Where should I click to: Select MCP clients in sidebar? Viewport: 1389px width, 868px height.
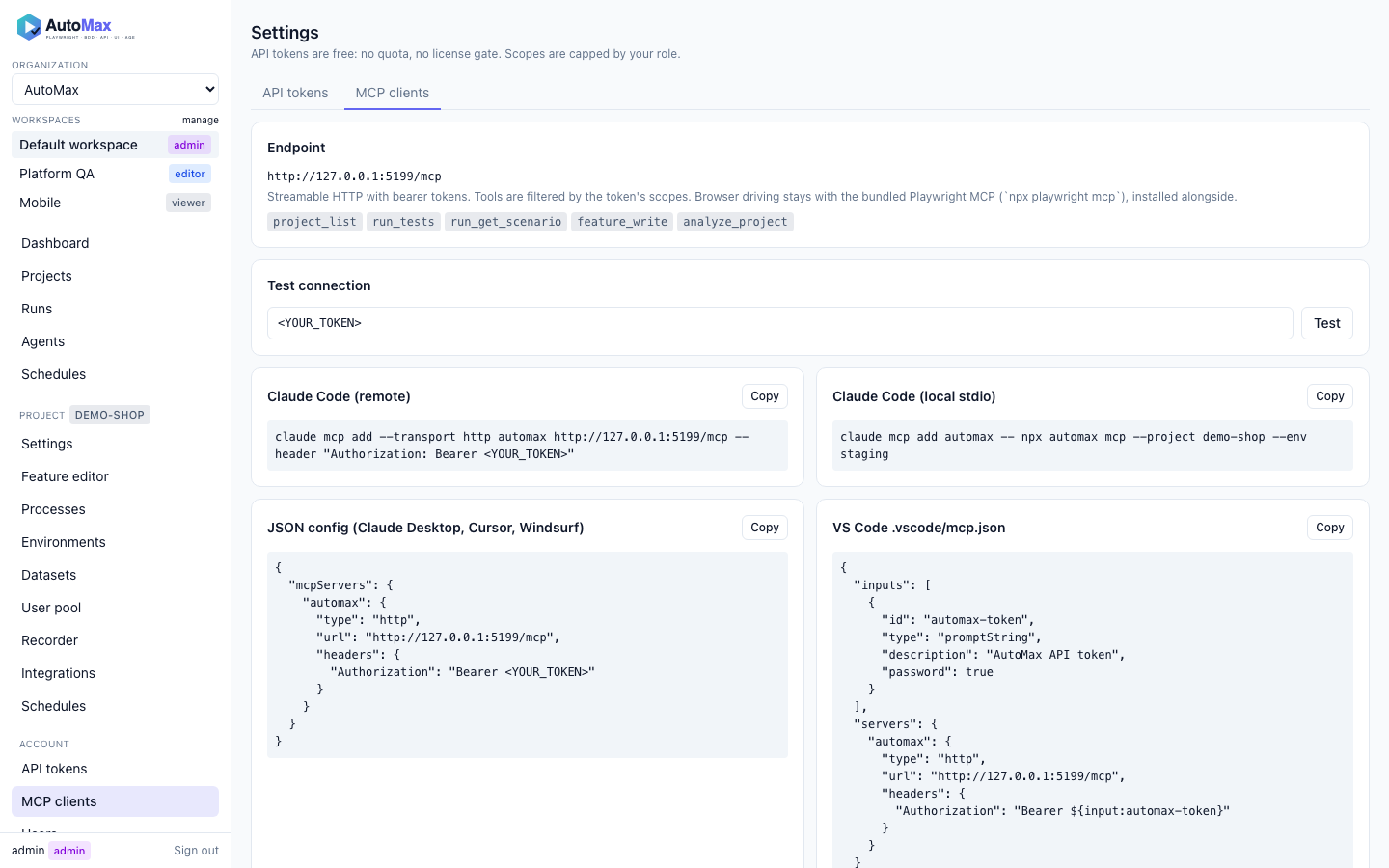pos(115,801)
